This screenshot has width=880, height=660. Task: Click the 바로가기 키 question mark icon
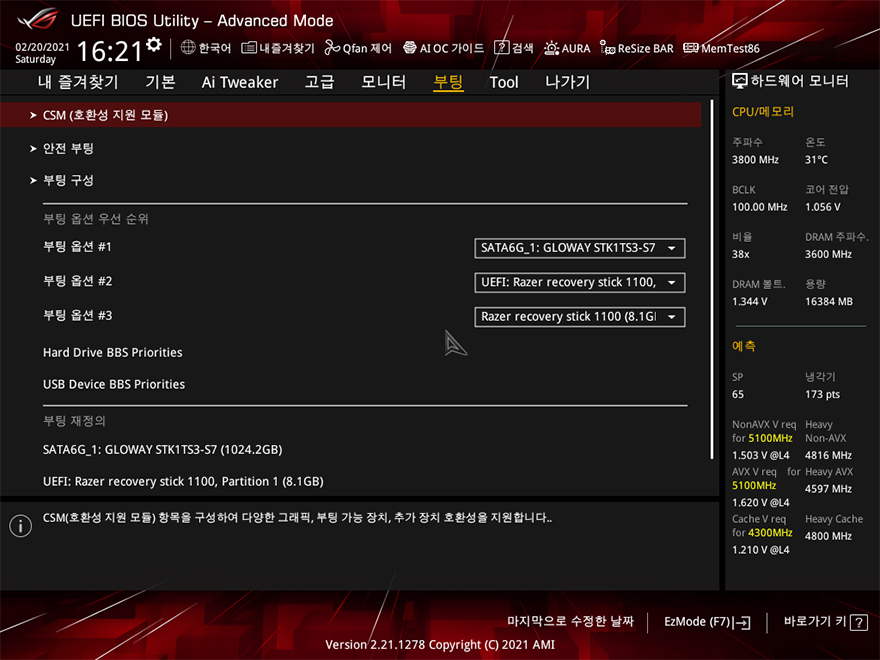click(x=859, y=622)
